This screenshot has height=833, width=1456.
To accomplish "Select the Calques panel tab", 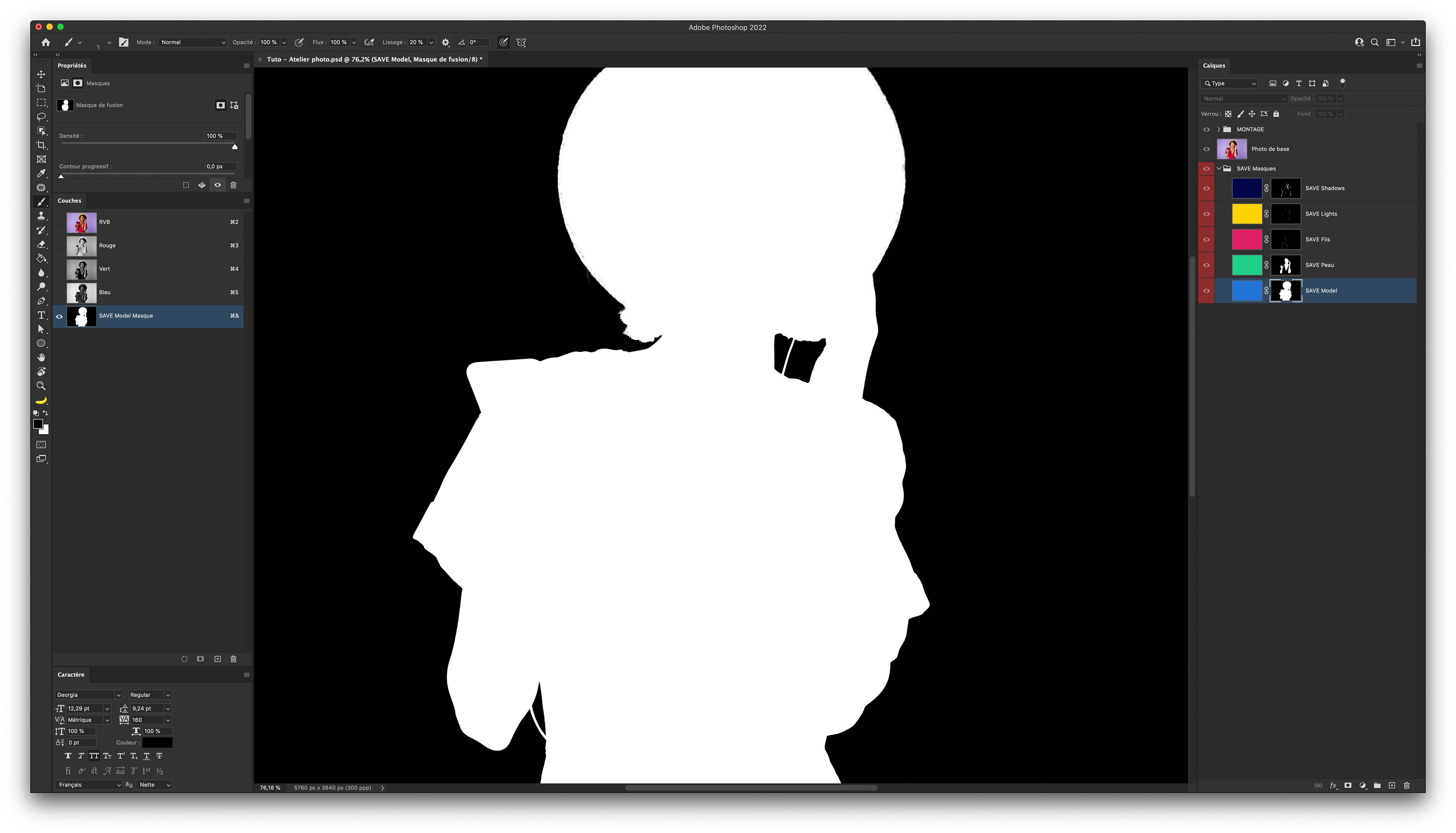I will pos(1213,66).
